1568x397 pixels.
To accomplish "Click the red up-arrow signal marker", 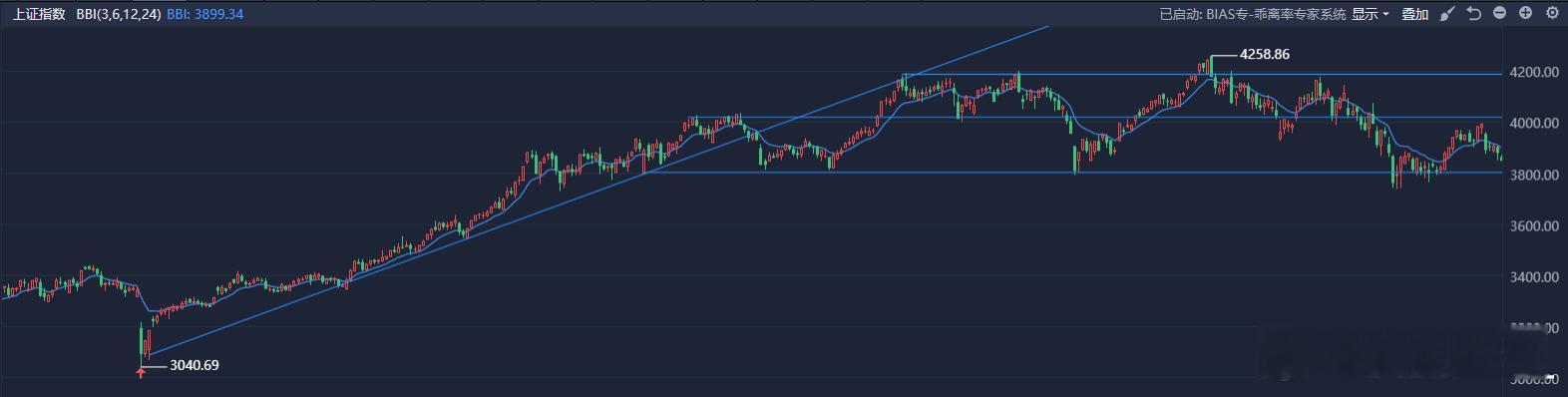I will tap(141, 372).
